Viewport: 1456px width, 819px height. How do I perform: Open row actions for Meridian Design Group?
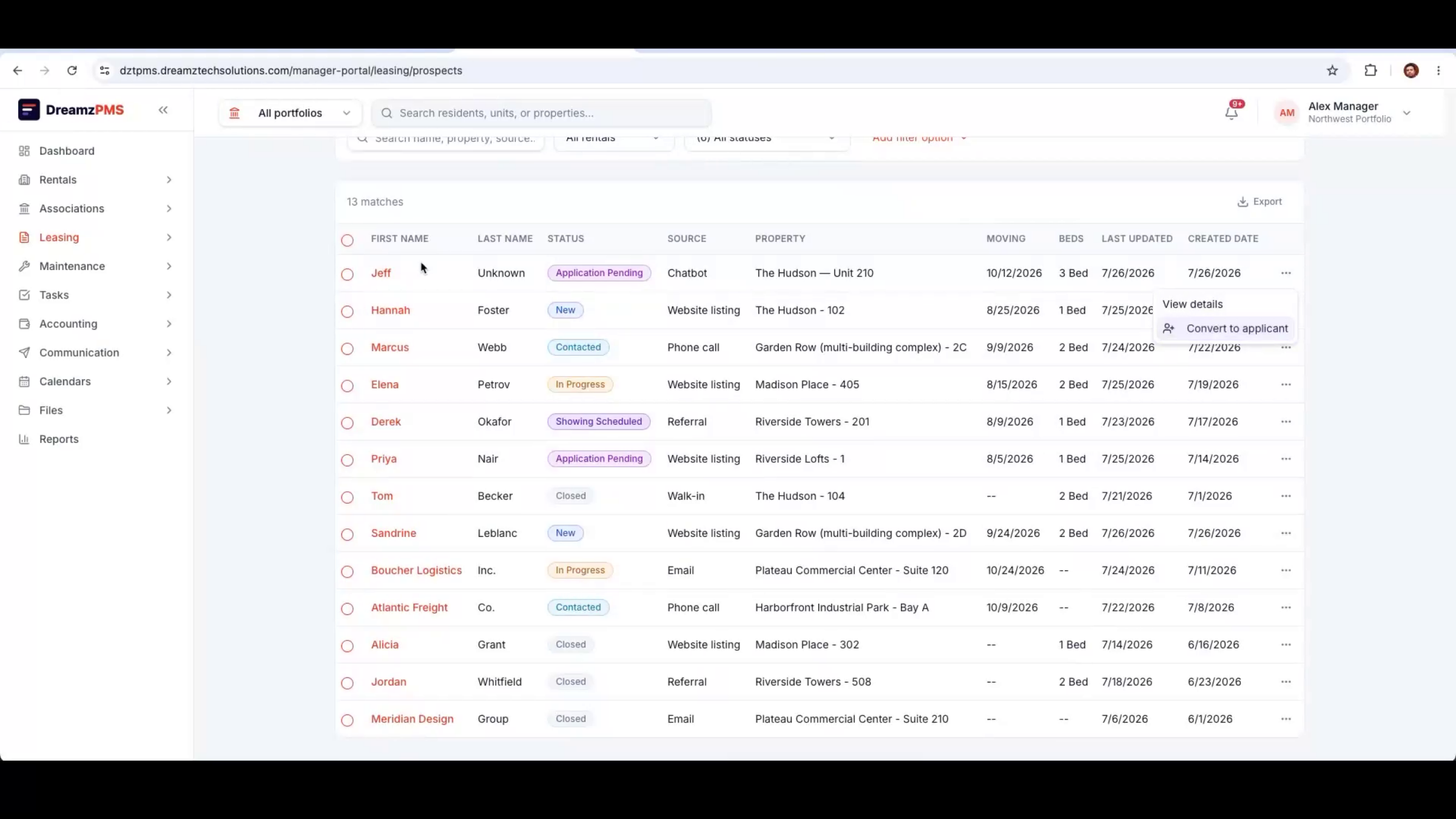(1286, 719)
